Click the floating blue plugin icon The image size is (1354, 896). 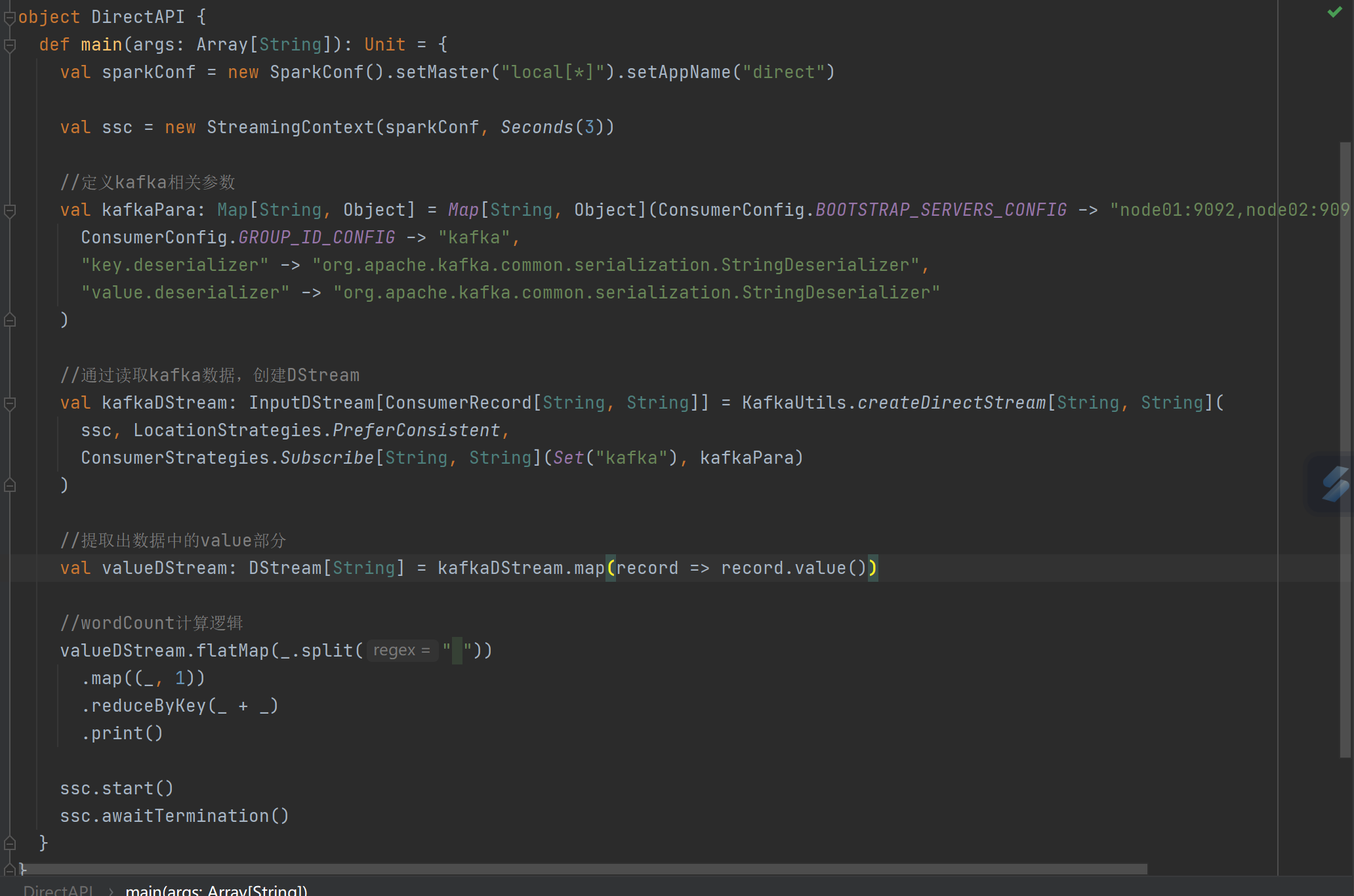[1334, 484]
